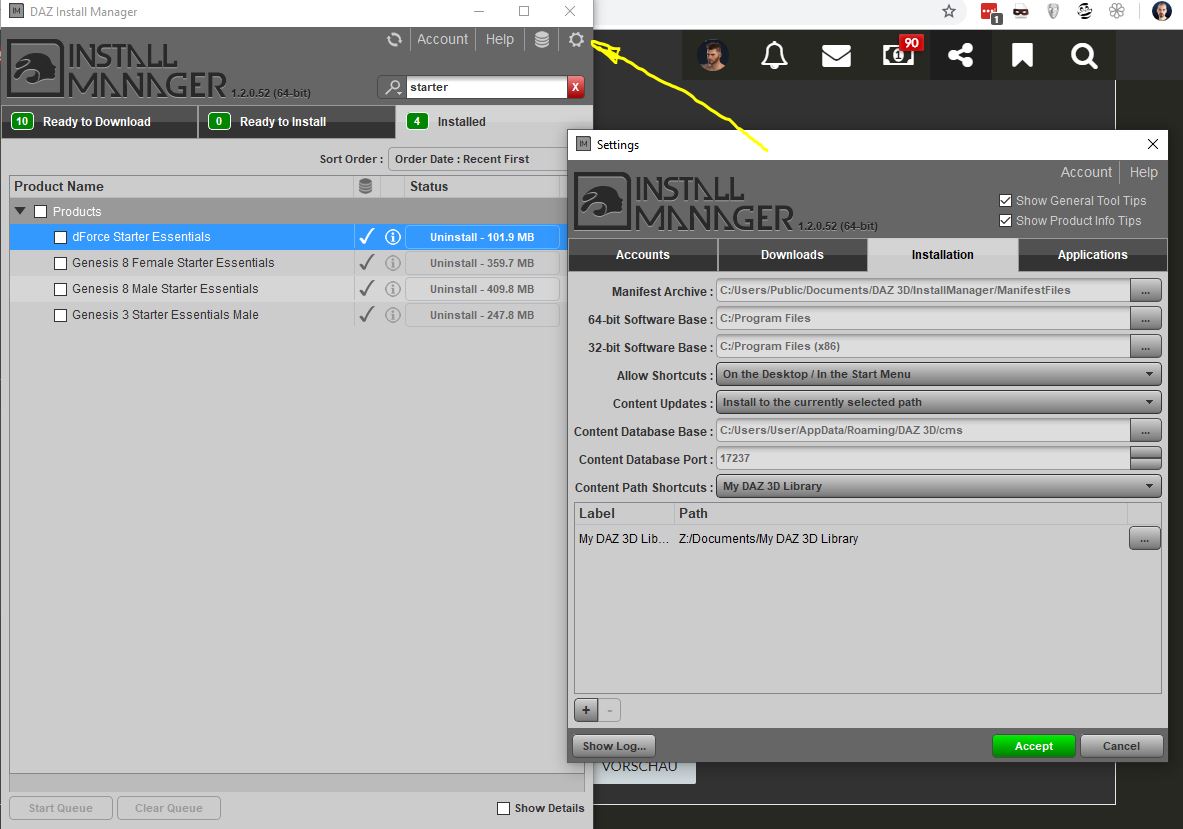This screenshot has width=1183, height=829.
Task: Click checkmark icon for Genesis 3 Starter Male
Action: [367, 315]
